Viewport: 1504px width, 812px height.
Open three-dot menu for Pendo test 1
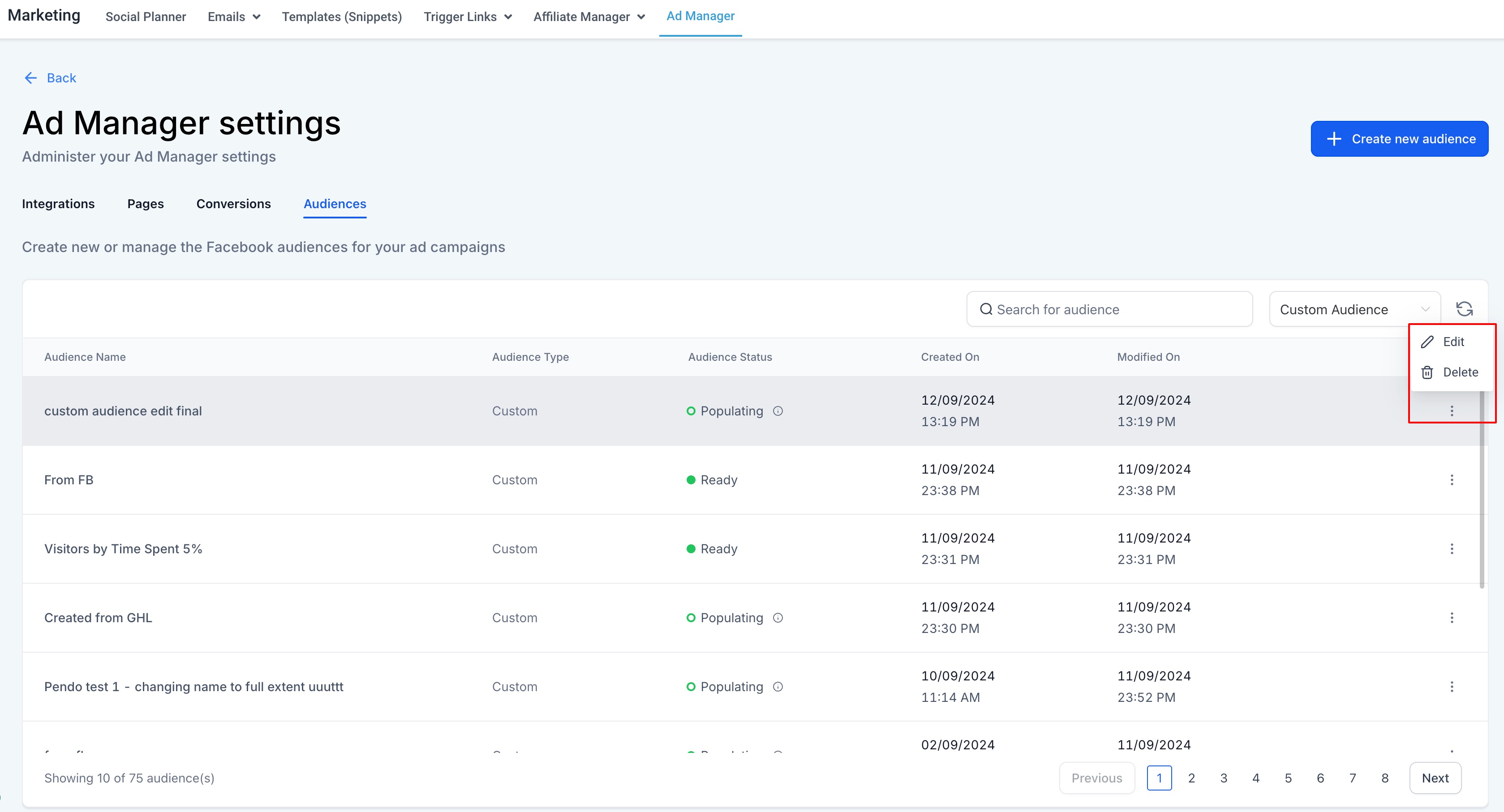coord(1452,686)
